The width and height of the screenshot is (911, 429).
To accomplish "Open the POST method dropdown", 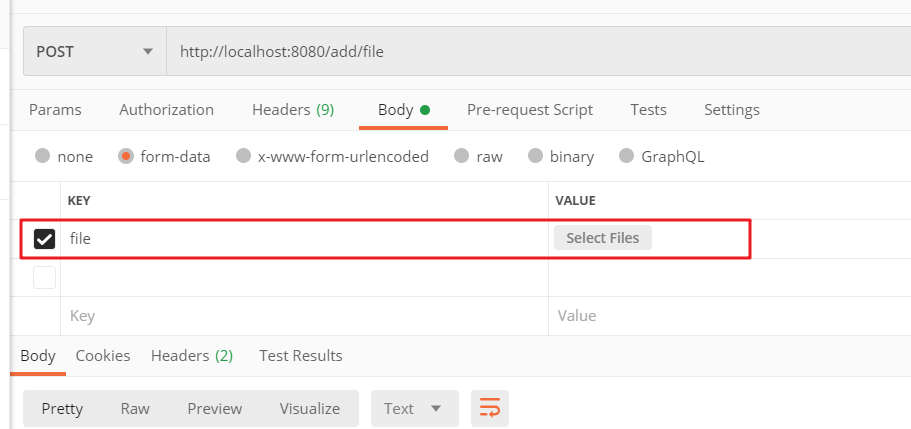I will click(95, 52).
